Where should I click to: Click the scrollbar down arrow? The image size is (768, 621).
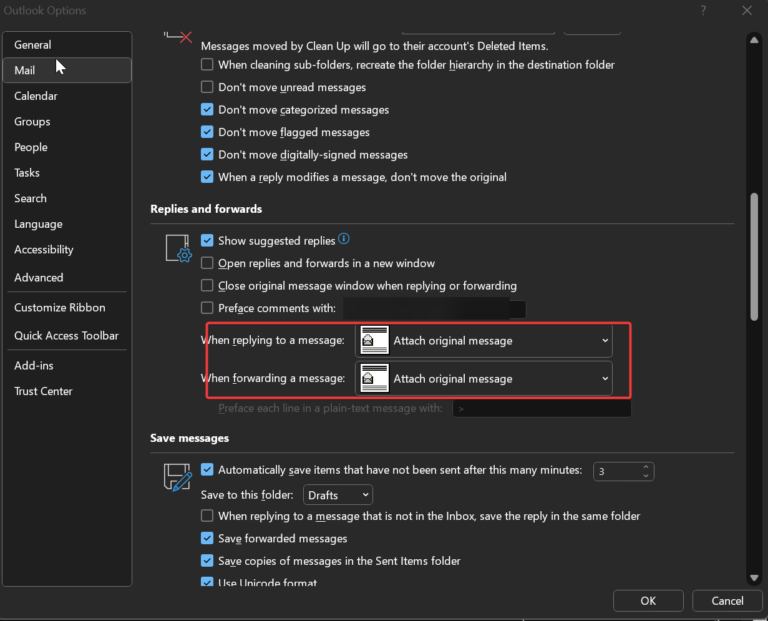754,578
